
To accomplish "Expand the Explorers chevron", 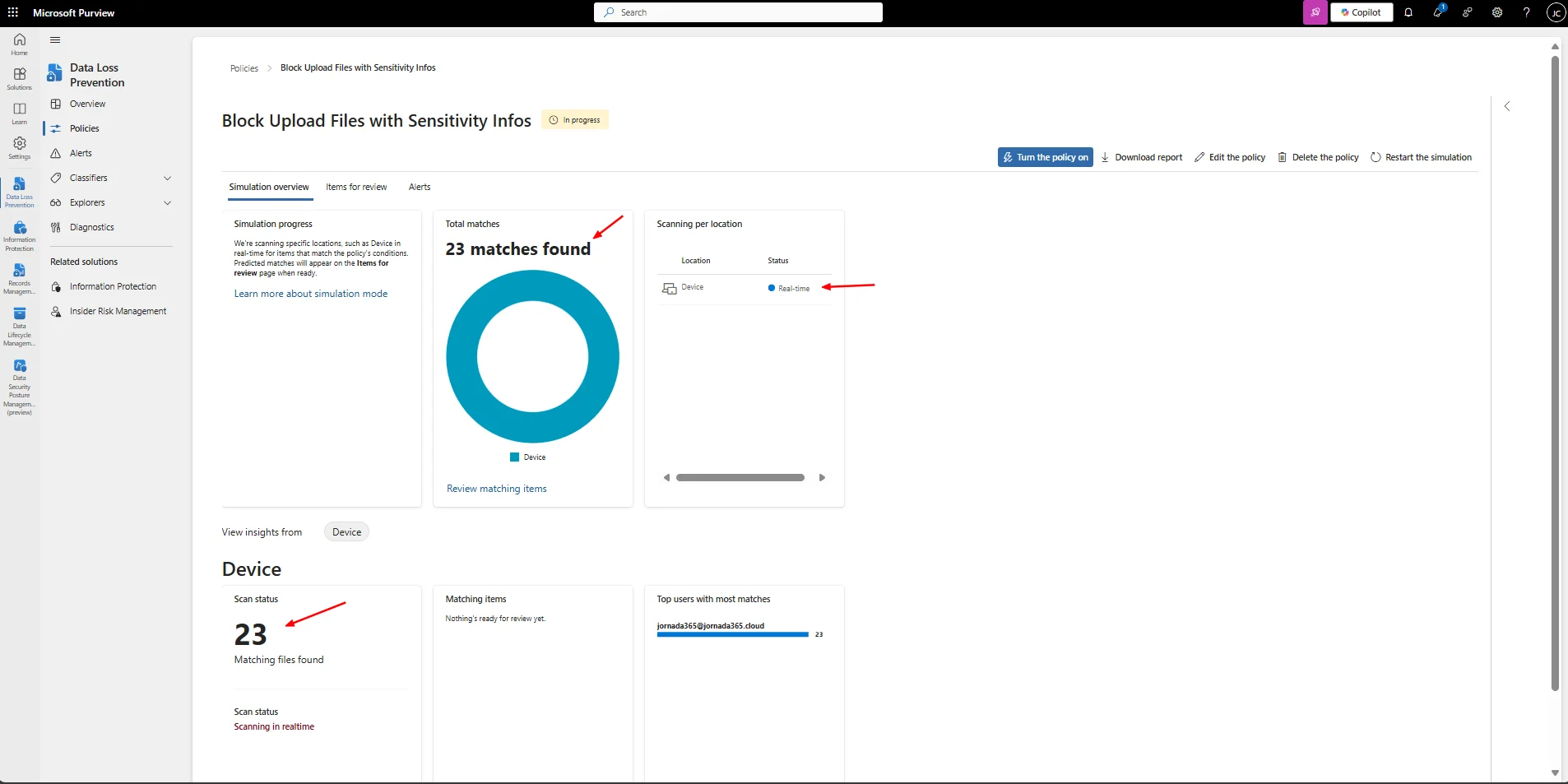I will pyautogui.click(x=168, y=202).
